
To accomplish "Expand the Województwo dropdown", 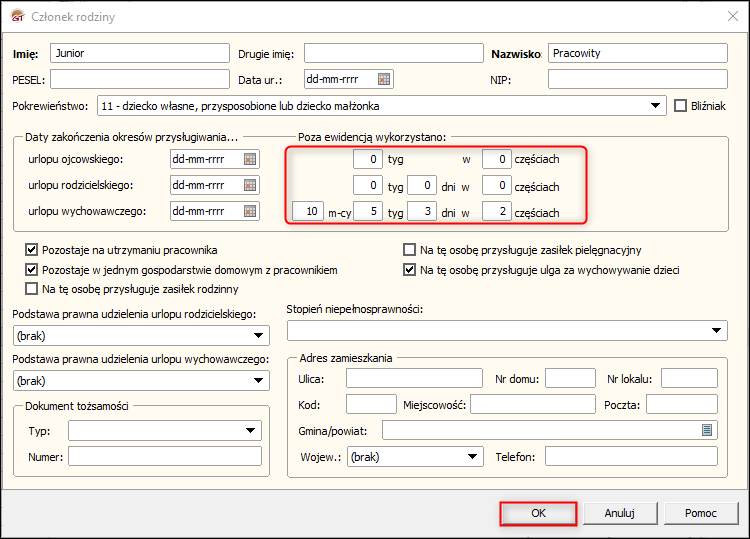I will click(x=473, y=457).
